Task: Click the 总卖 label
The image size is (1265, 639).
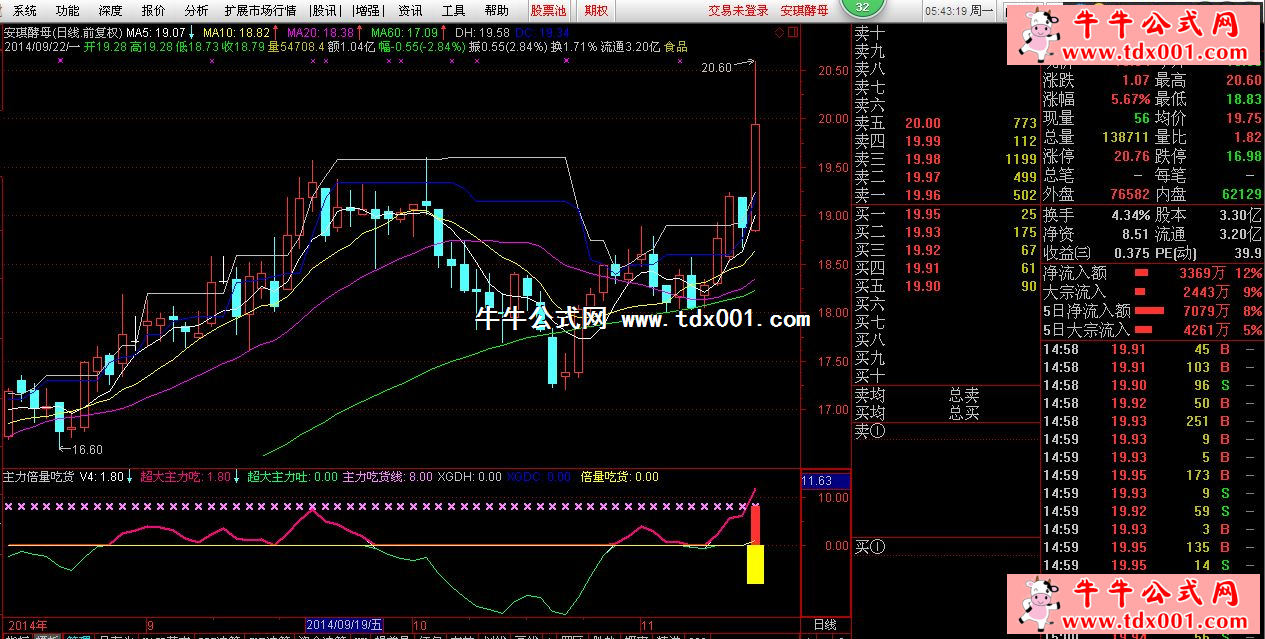Action: click(964, 395)
